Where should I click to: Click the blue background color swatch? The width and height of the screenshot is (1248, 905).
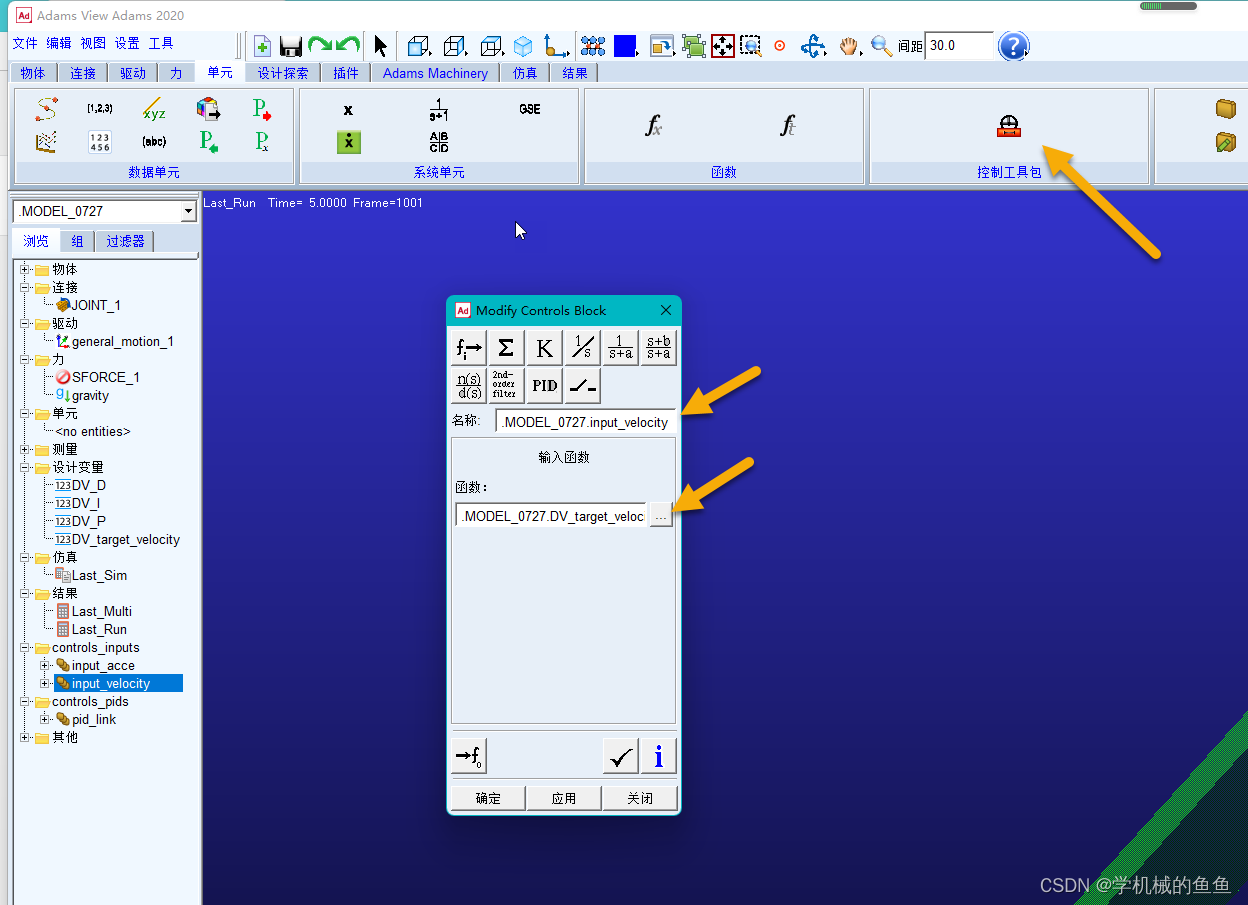(x=625, y=46)
